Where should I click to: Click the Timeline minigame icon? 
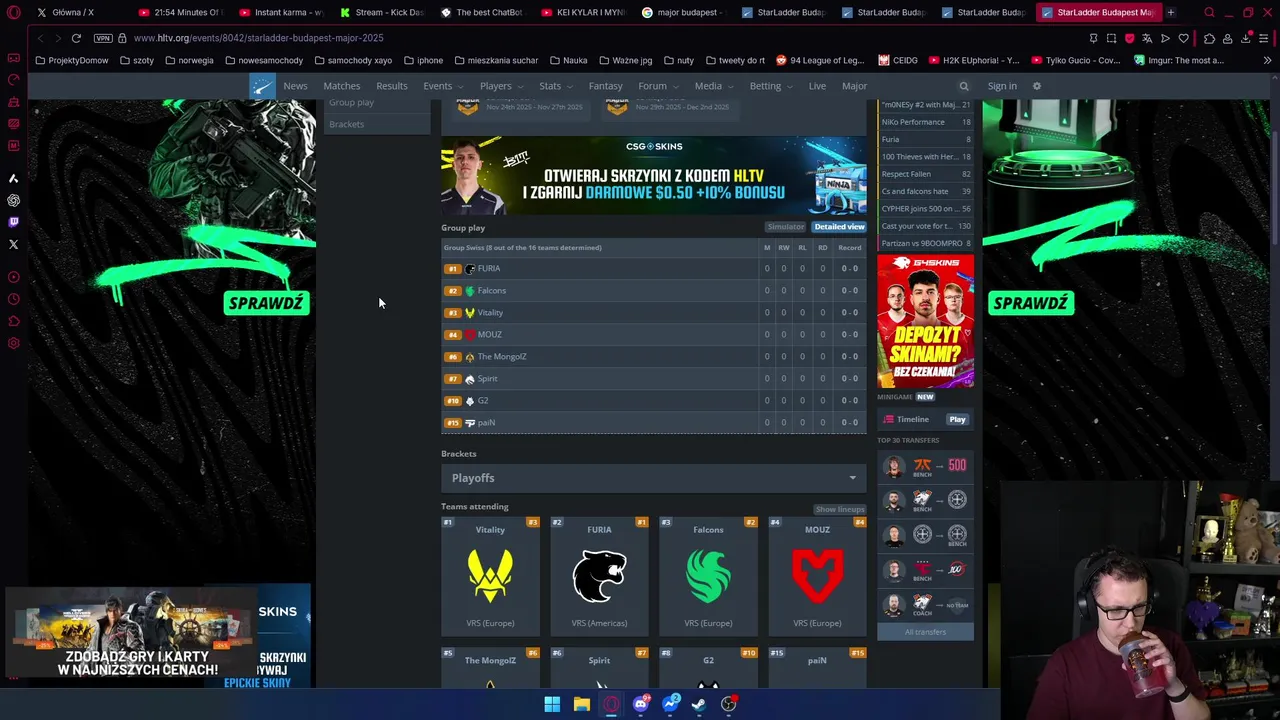[x=887, y=420]
